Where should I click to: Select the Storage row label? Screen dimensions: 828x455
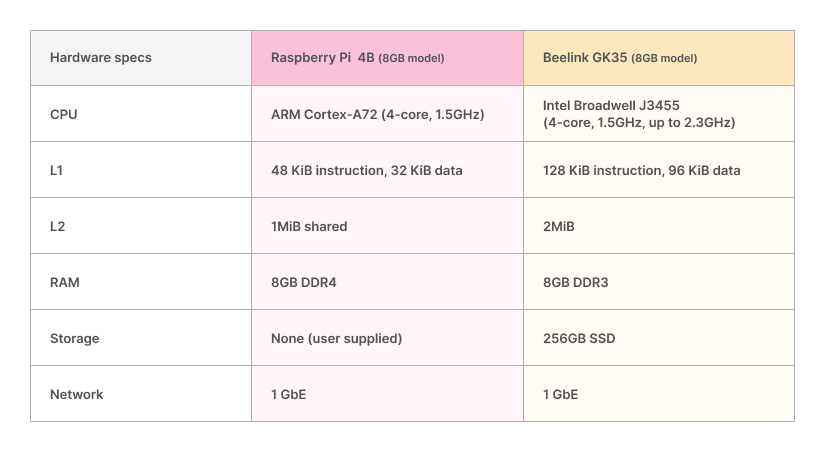click(75, 338)
